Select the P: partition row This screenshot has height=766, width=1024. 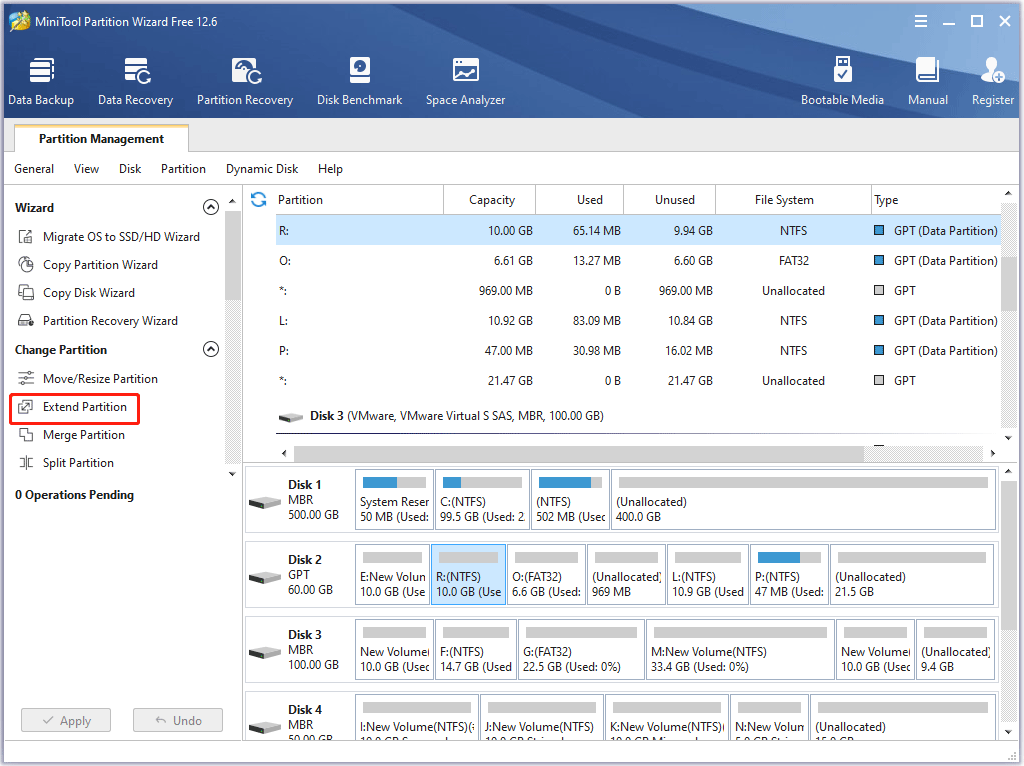point(637,351)
